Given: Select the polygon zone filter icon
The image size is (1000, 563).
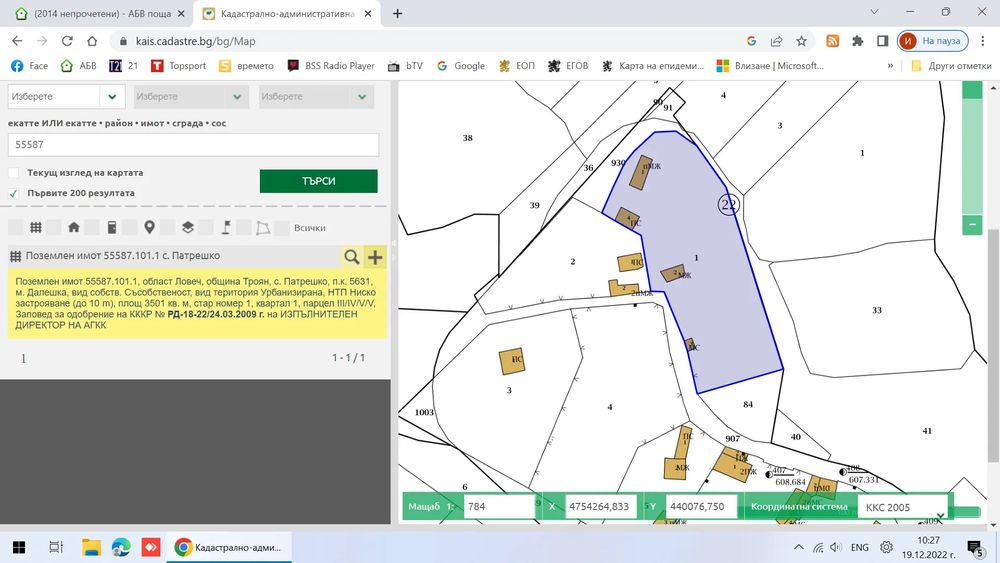Looking at the screenshot, I should tap(264, 228).
